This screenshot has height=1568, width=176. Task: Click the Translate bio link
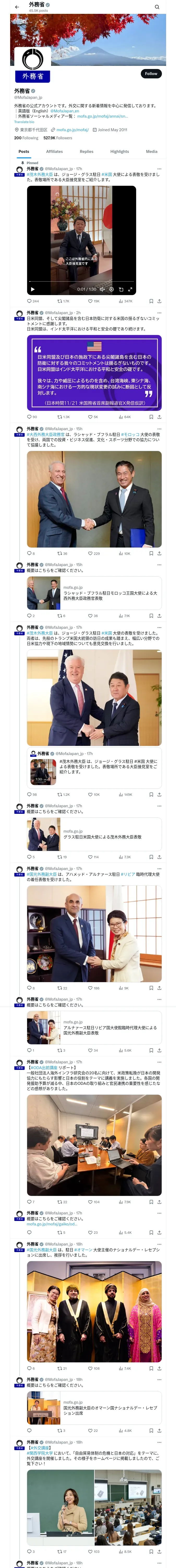24,122
